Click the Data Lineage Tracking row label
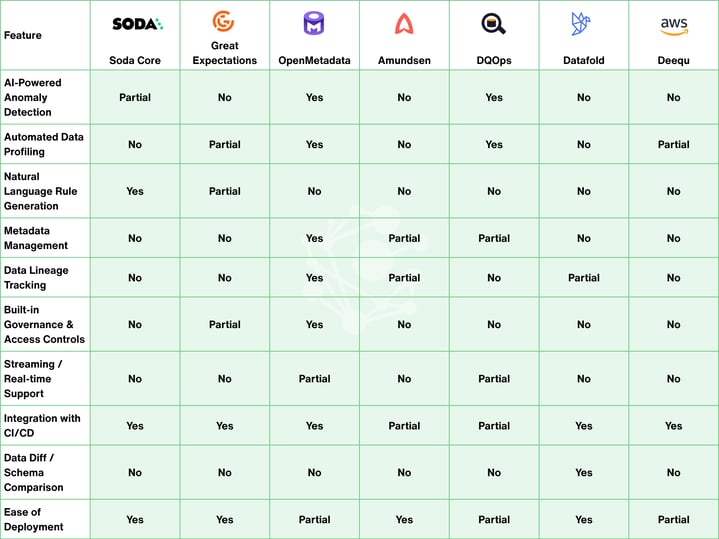719x539 pixels. tap(36, 278)
